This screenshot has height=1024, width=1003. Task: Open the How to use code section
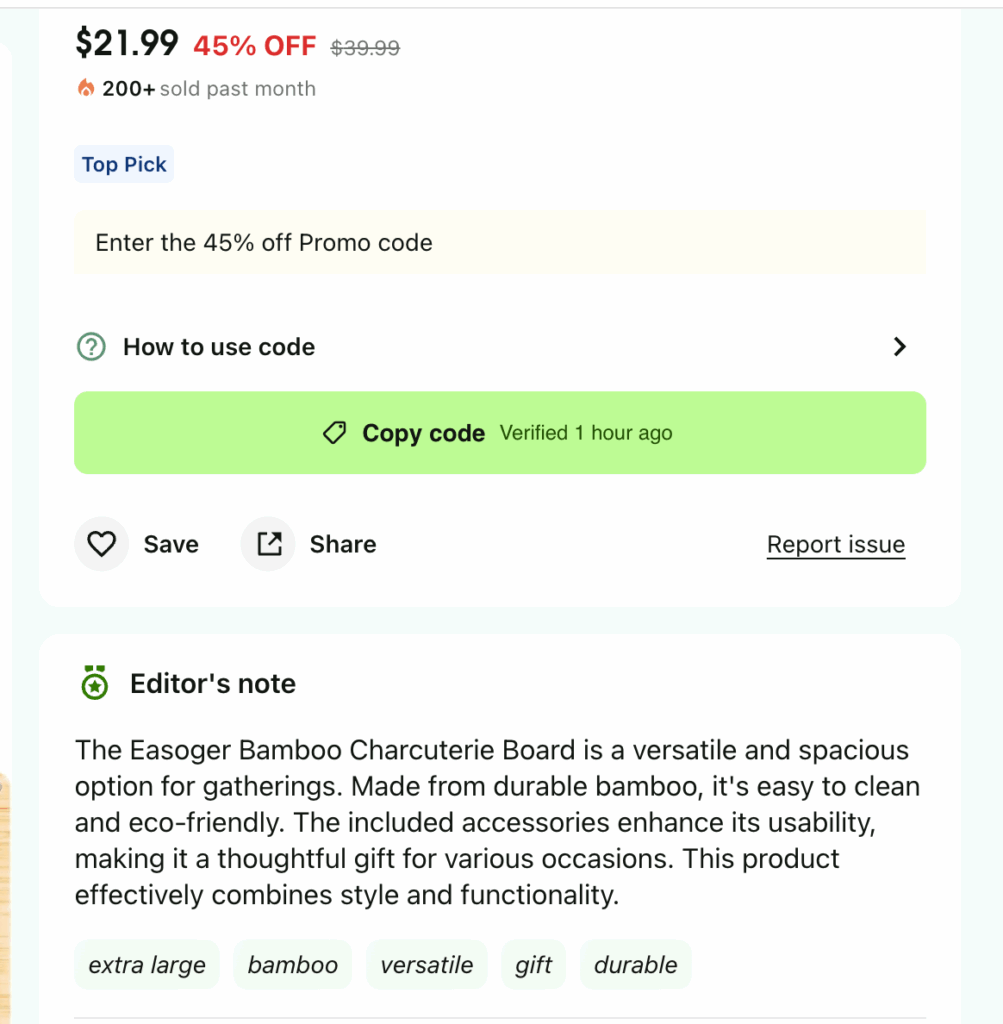(x=219, y=347)
